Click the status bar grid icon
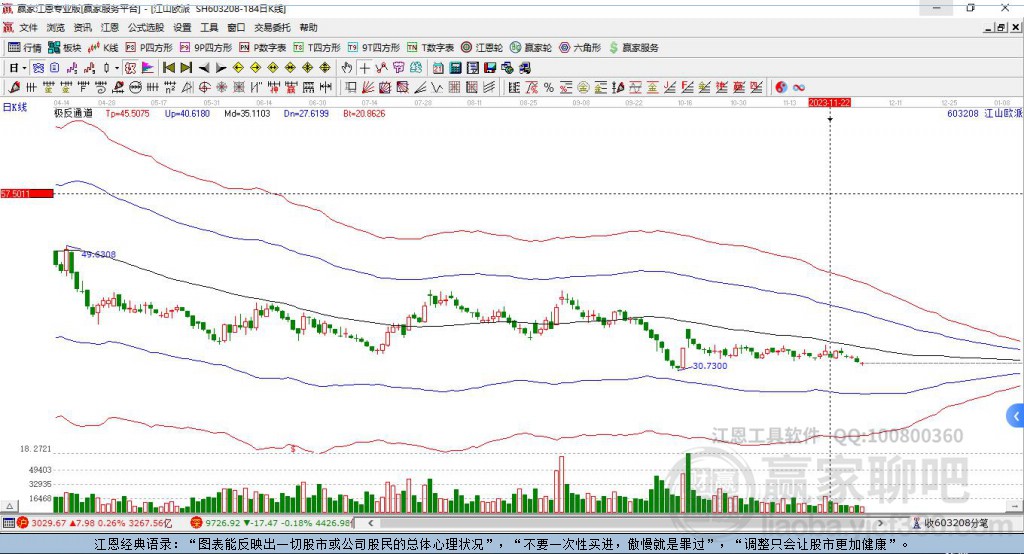This screenshot has width=1024, height=554. point(8,523)
